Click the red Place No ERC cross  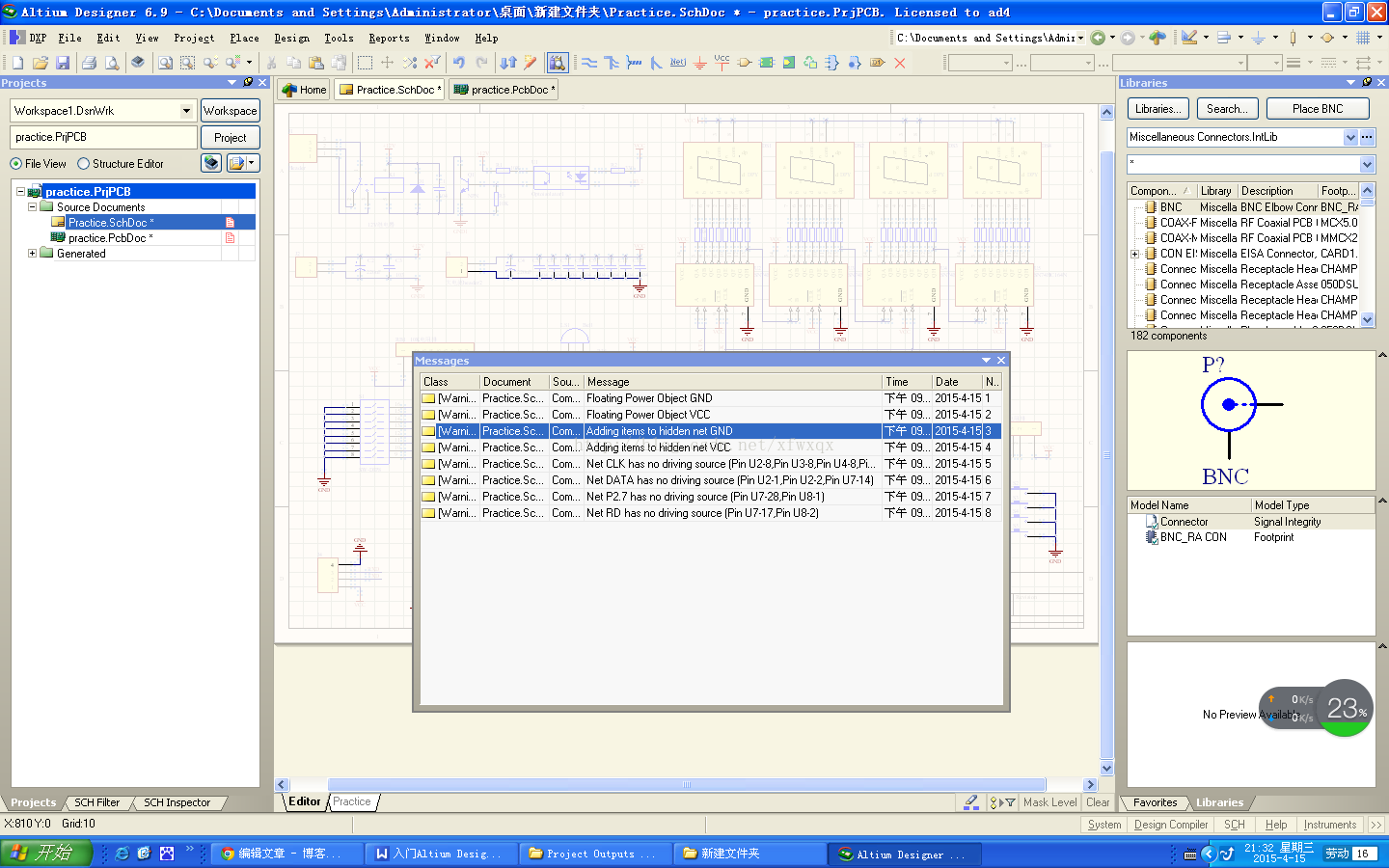[x=900, y=63]
